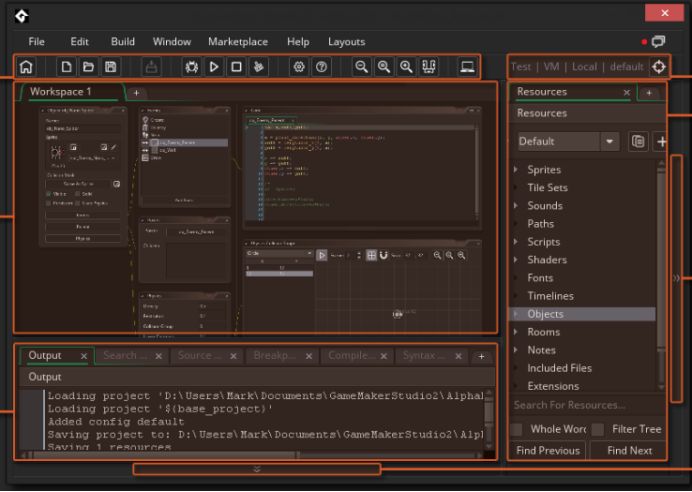
Task: Start the debugger with the bug icon
Action: click(x=192, y=67)
